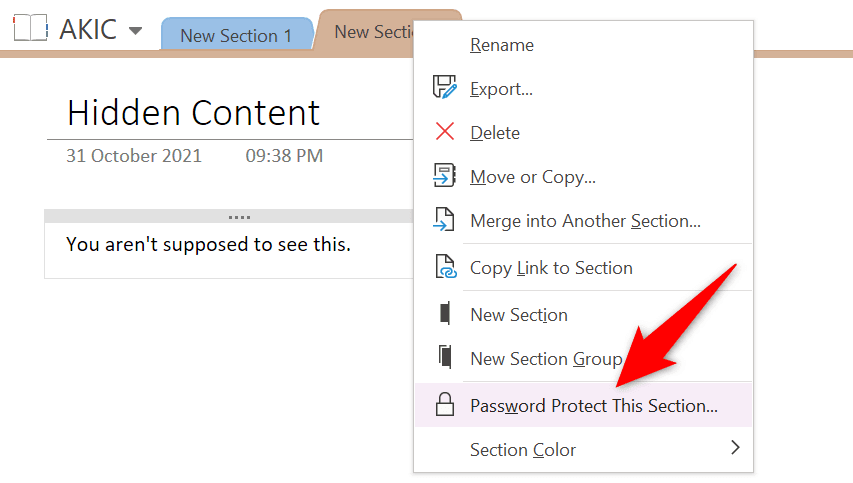Click the Merge into Another Section icon
Screen dimensions: 853x483
tap(444, 221)
